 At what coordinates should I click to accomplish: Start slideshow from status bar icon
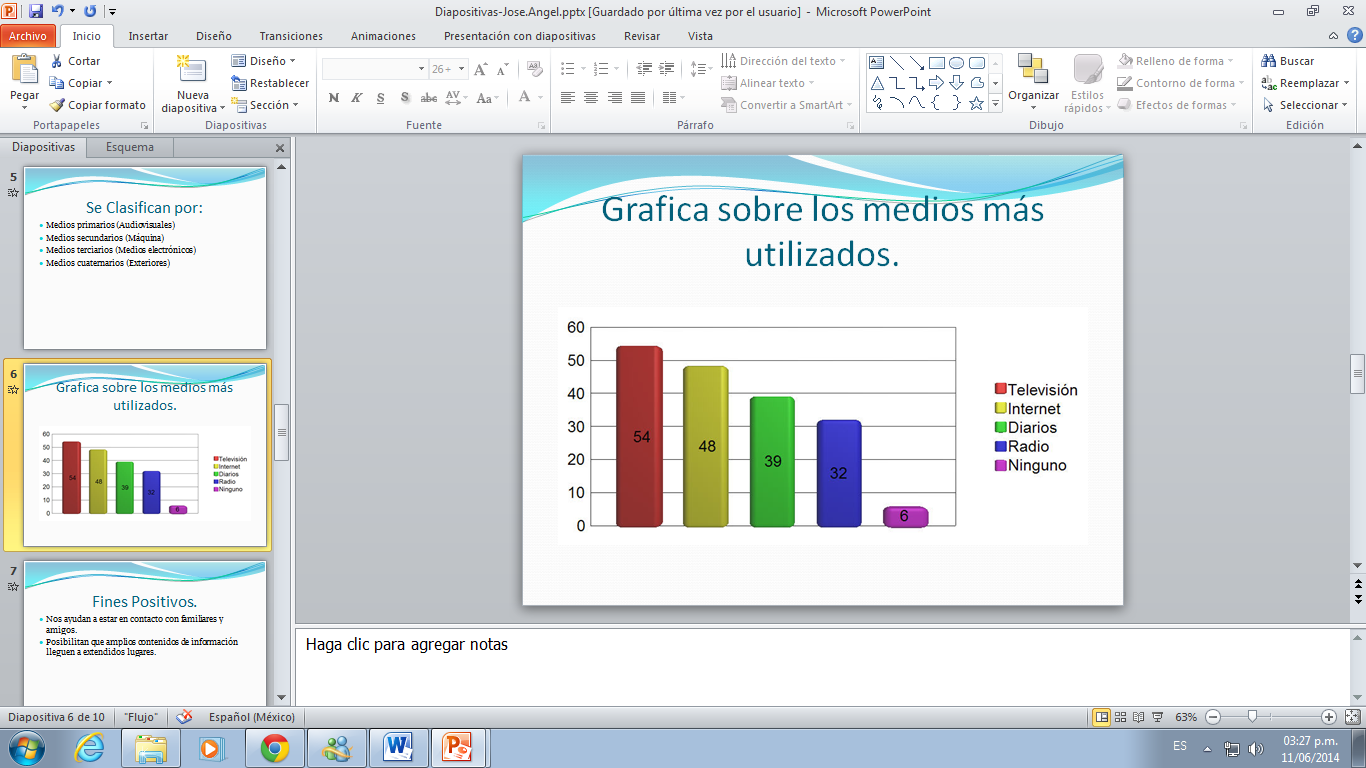pyautogui.click(x=1158, y=717)
